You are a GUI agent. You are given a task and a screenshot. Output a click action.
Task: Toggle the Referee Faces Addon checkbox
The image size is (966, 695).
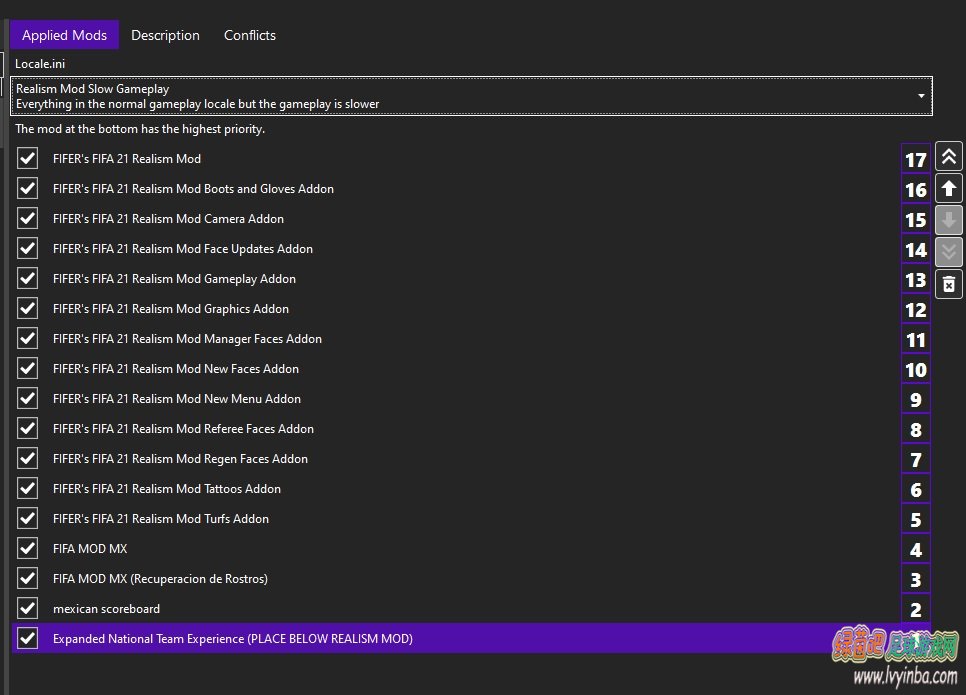pos(28,428)
